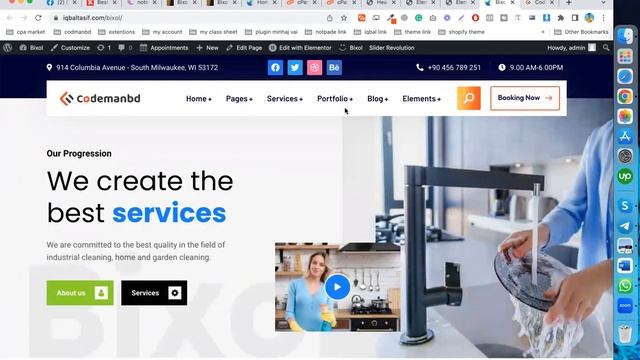The image size is (640, 360).
Task: Open Launchpad from the Dock
Action: 625,56
